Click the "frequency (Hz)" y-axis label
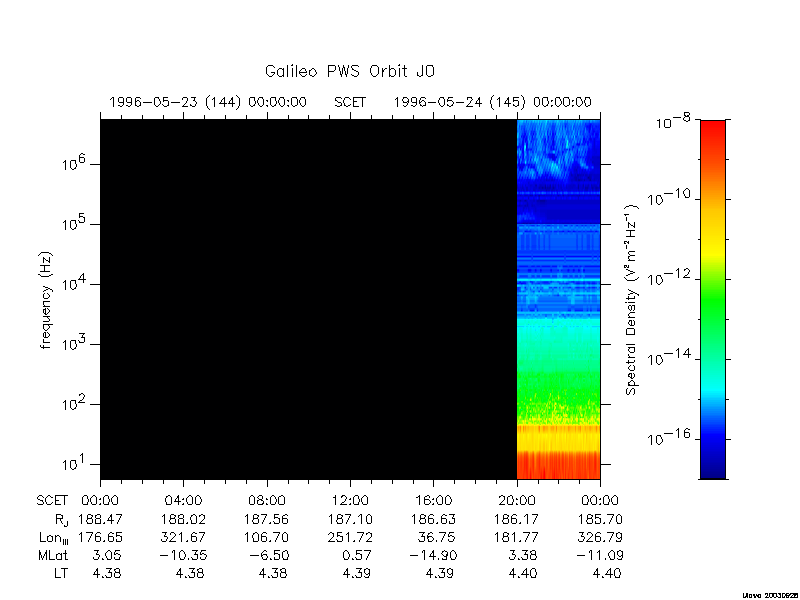The image size is (800, 600). click(x=46, y=299)
